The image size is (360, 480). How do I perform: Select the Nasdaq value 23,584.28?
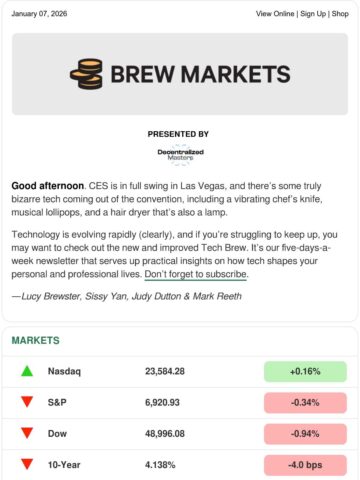pos(165,371)
